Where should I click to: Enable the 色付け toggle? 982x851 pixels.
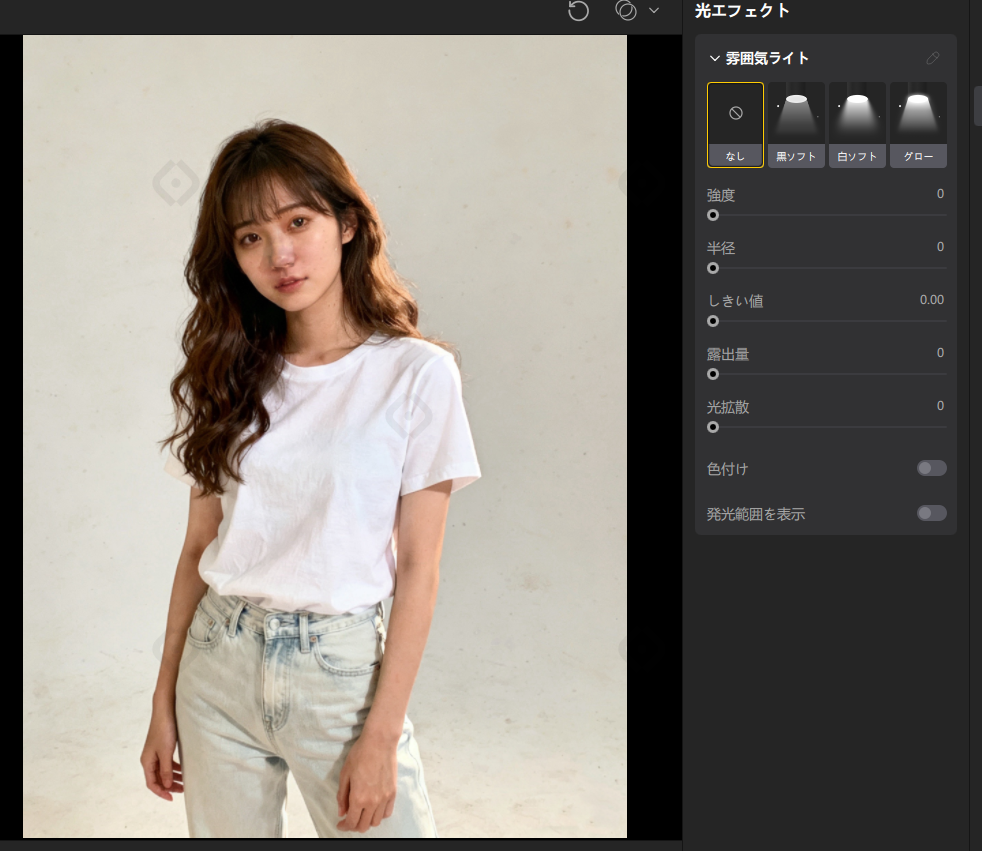point(932,468)
